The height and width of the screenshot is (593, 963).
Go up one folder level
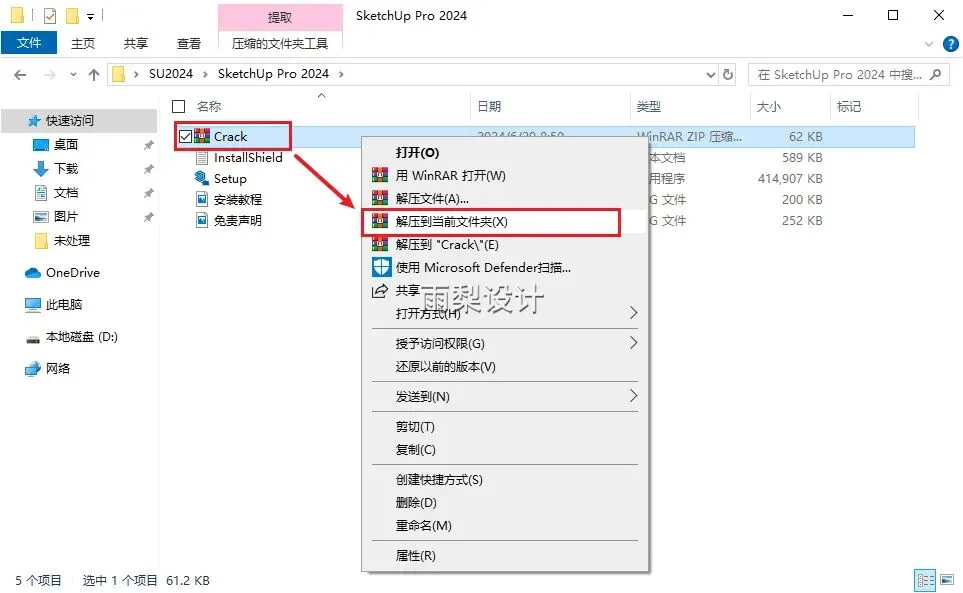94,75
